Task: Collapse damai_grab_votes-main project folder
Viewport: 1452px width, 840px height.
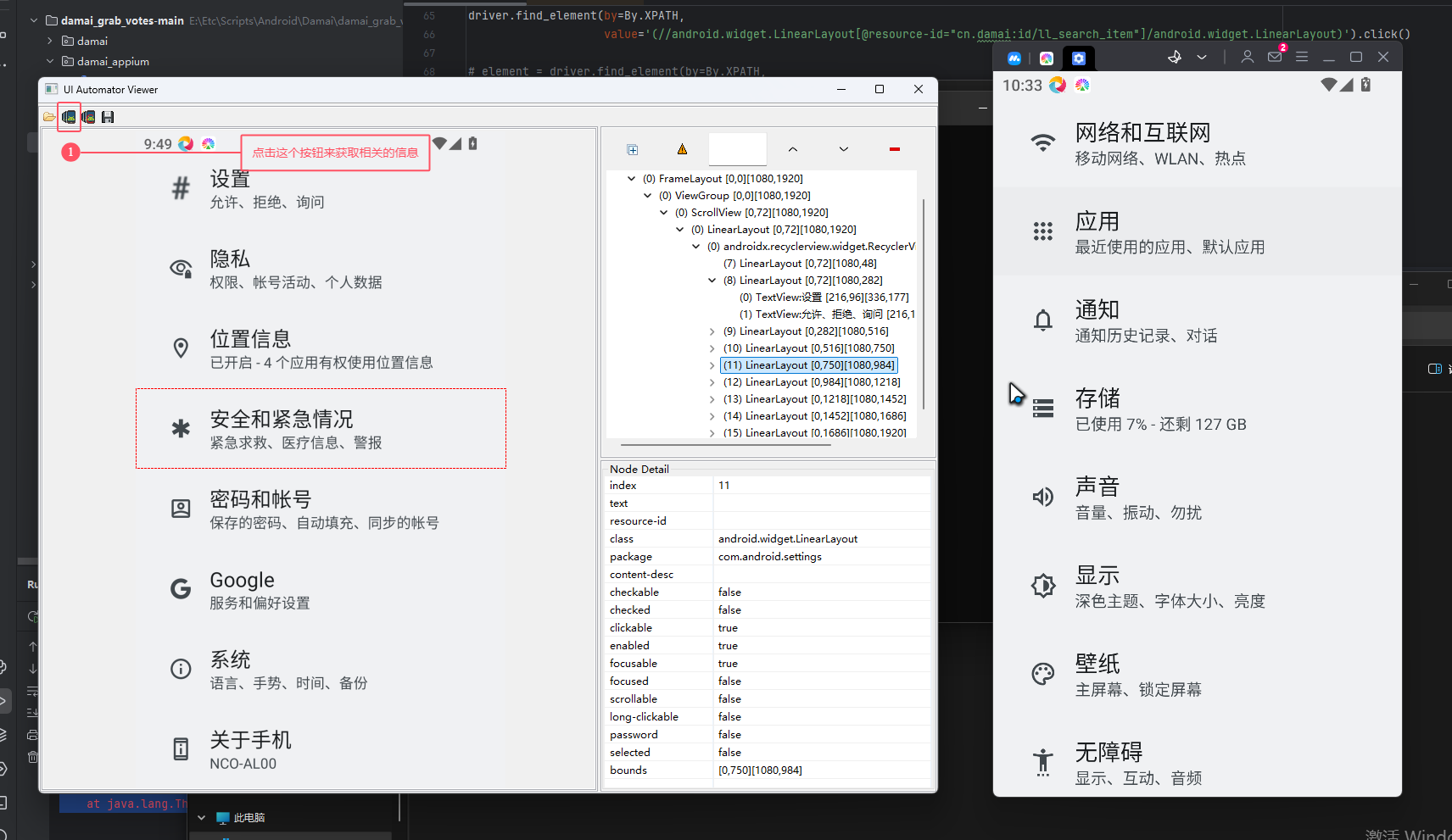Action: [x=34, y=20]
